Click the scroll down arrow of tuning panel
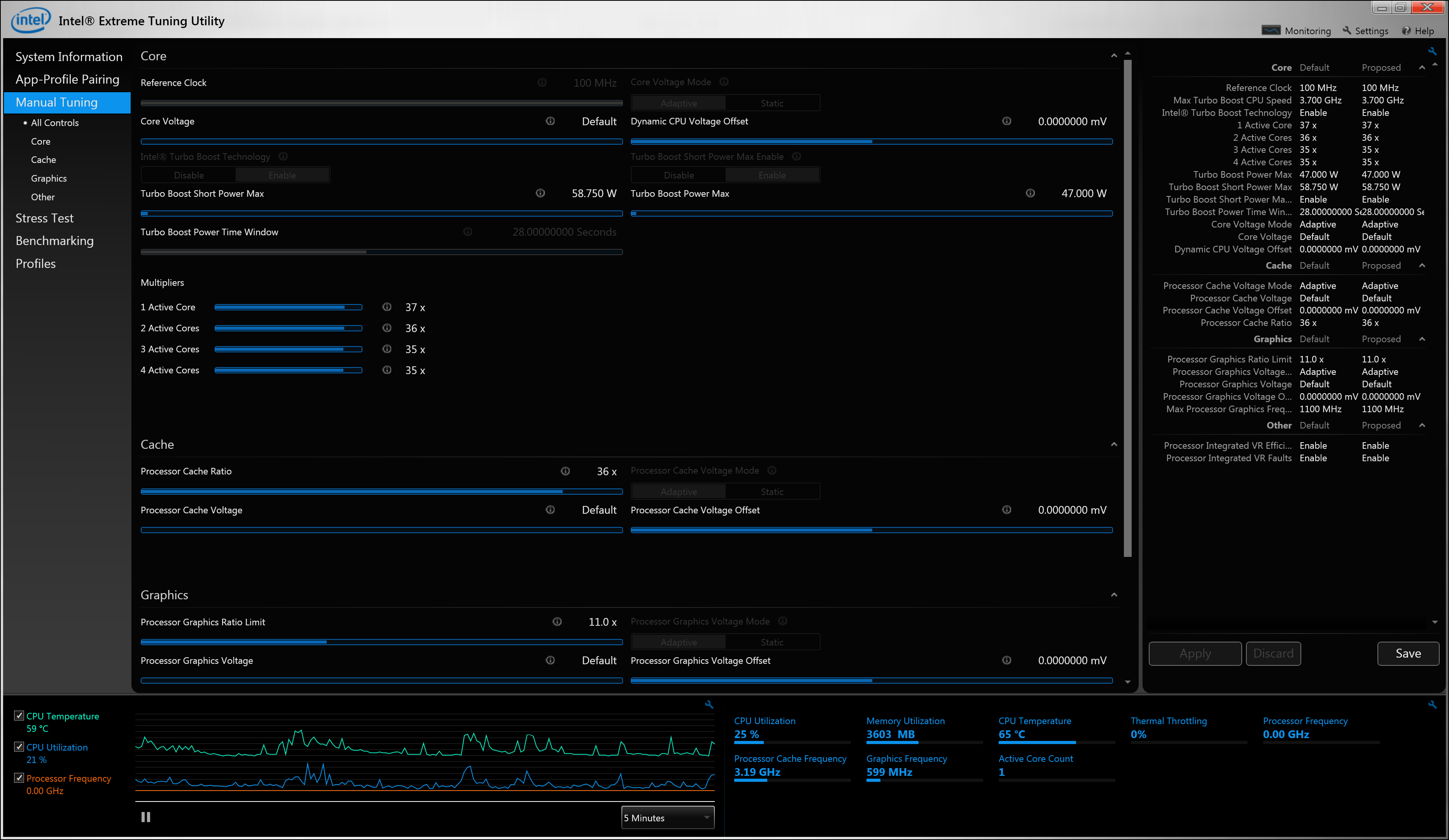 [x=1127, y=682]
